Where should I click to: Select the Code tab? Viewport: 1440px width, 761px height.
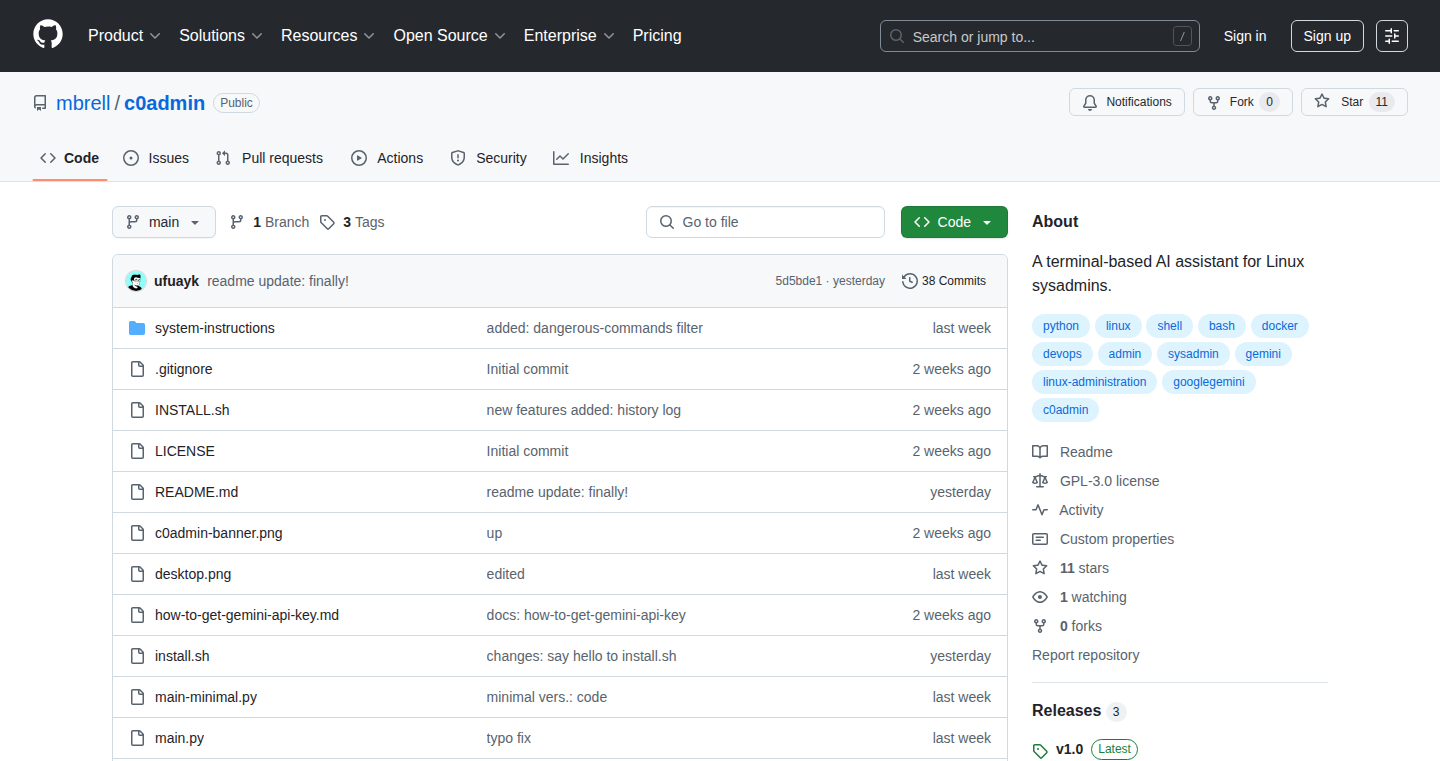click(x=69, y=158)
